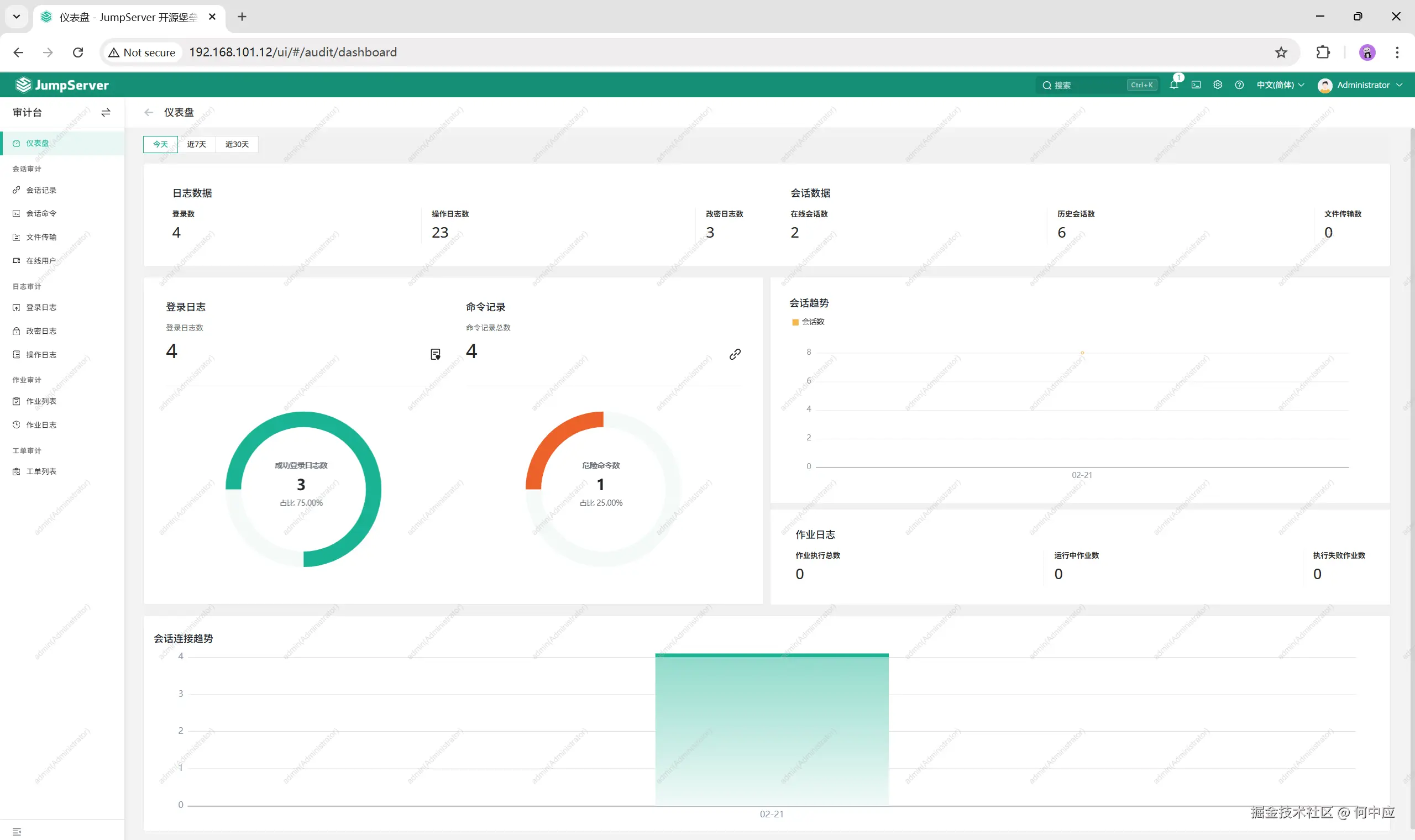
Task: Collapse sidebar using bottom-left menu icon
Action: pyautogui.click(x=17, y=831)
